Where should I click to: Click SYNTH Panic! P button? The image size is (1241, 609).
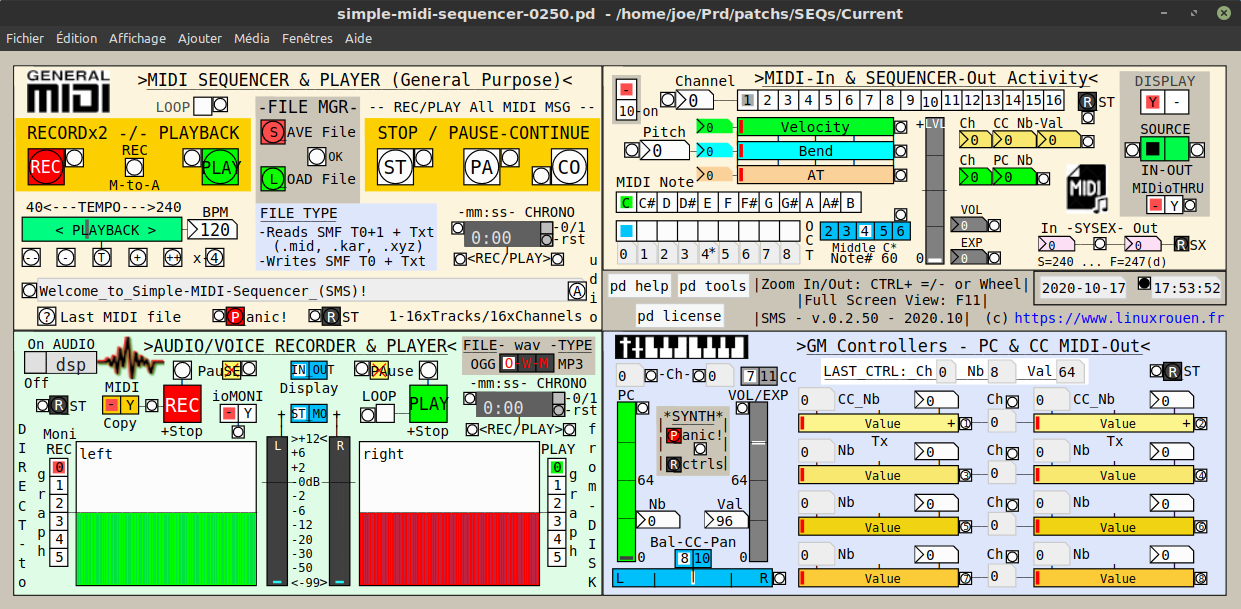click(675, 435)
